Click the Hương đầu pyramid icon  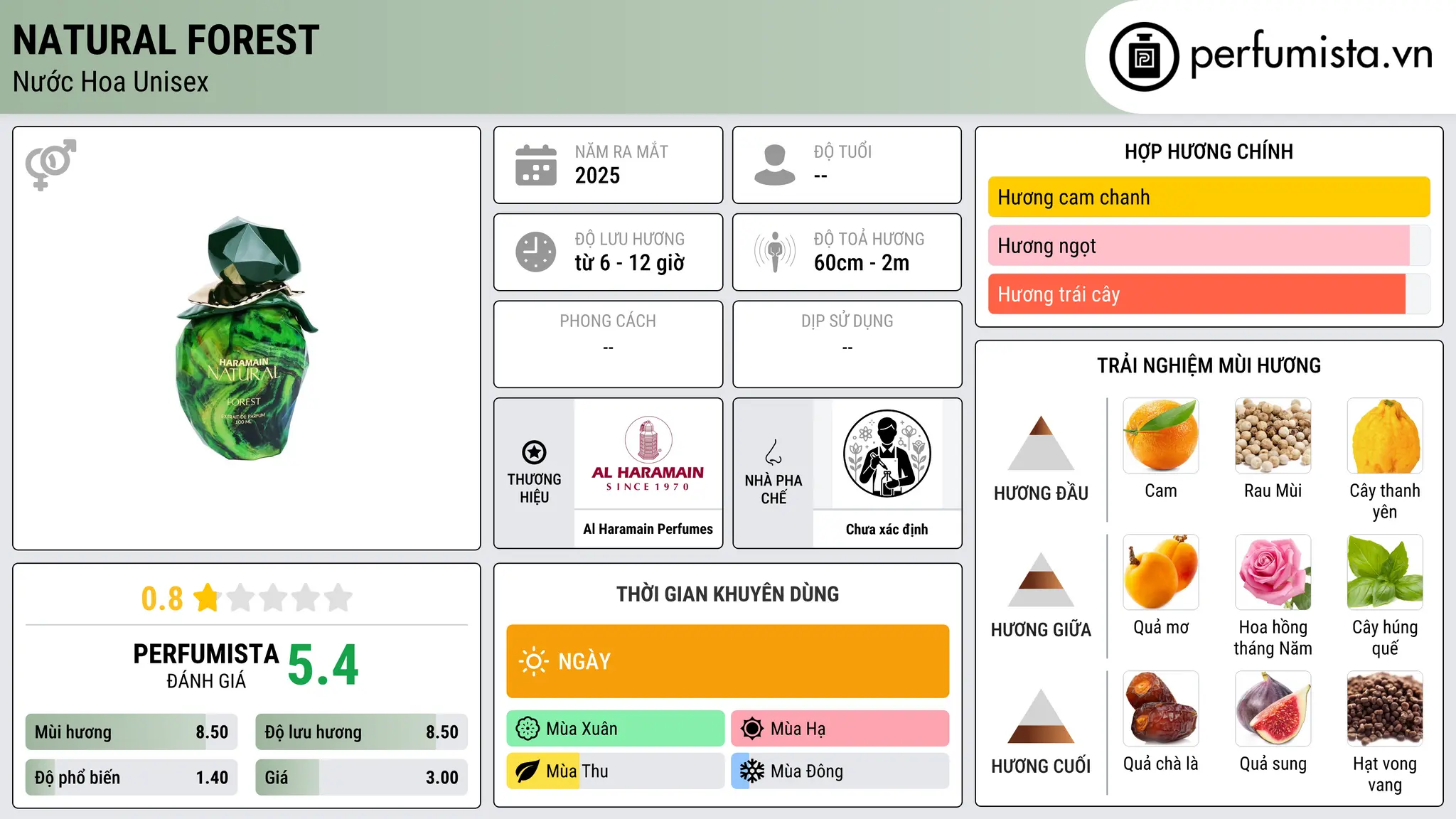point(1041,443)
